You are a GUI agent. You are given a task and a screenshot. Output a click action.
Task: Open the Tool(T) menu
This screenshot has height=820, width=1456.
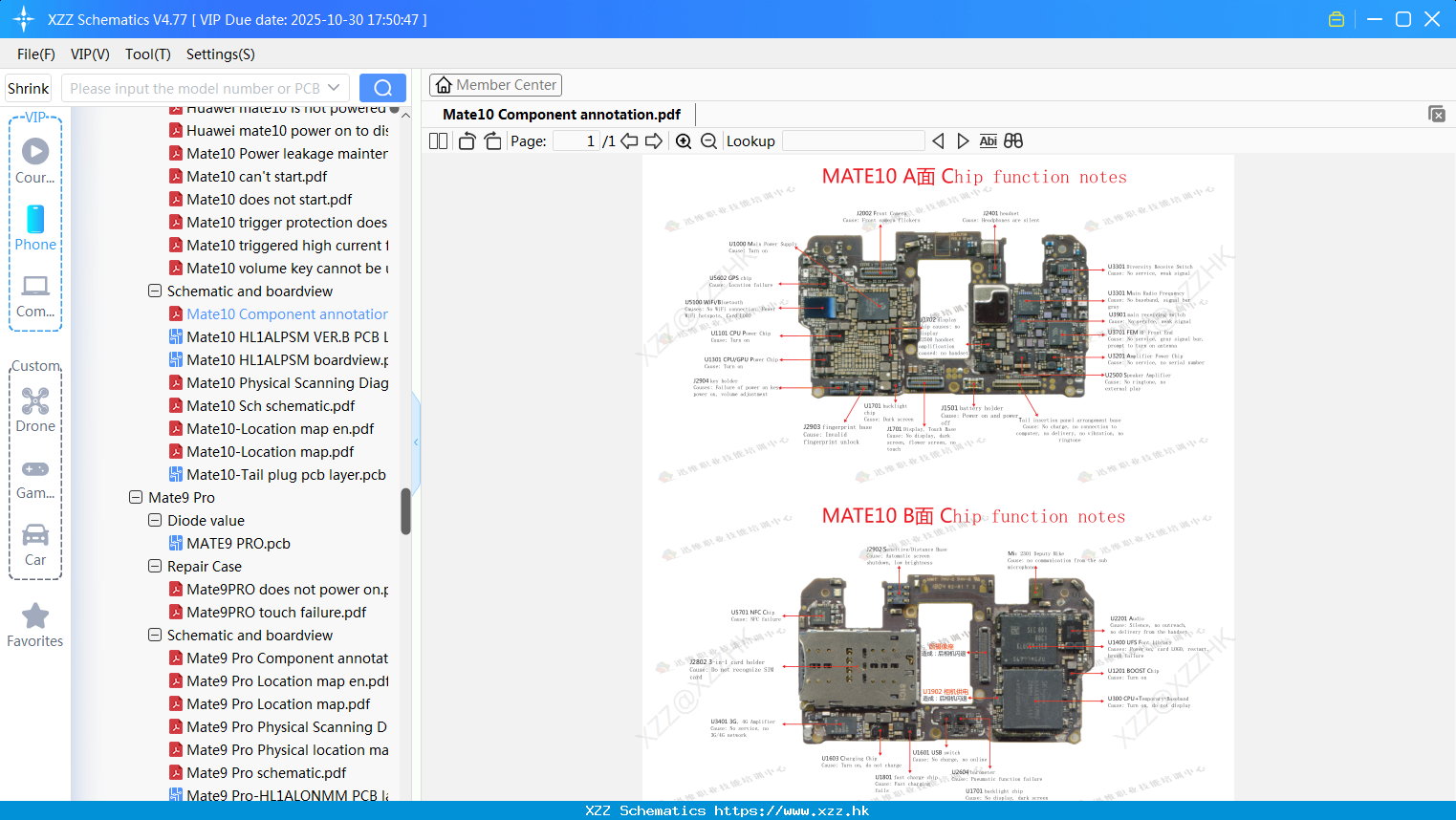click(148, 54)
